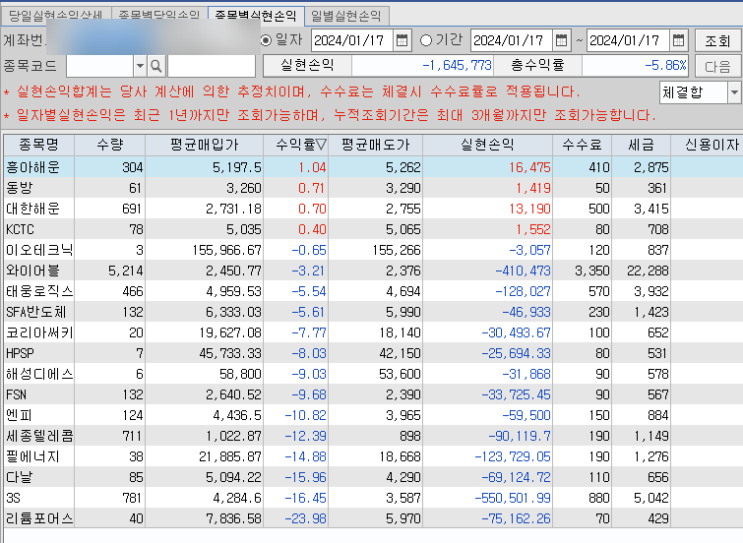Click the stock name field beside search
The height and width of the screenshot is (543, 743).
[x=211, y=66]
